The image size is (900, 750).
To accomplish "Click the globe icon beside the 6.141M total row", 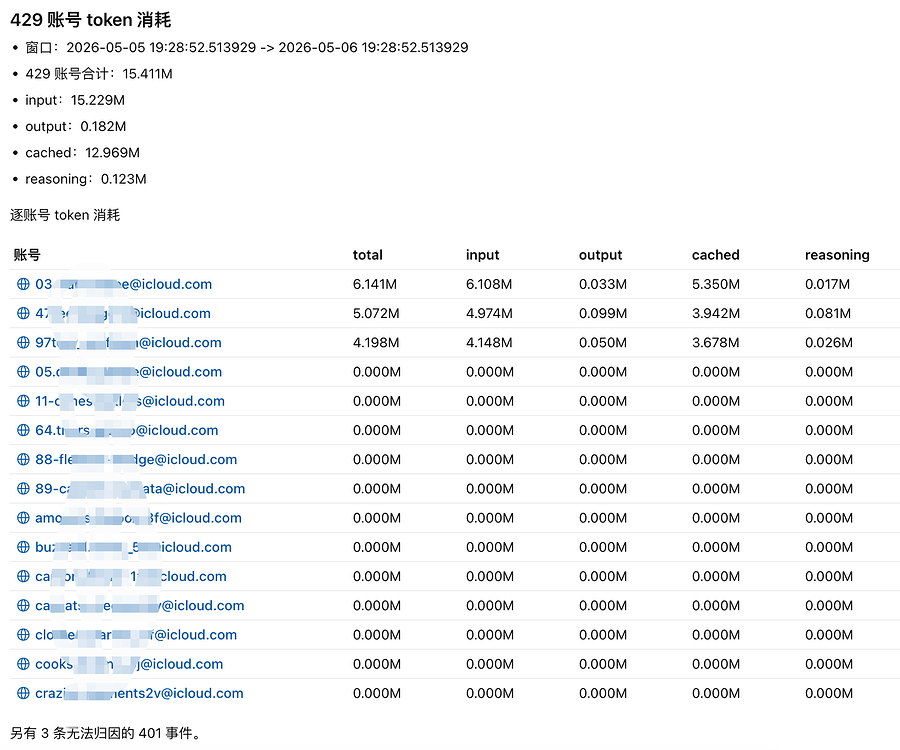I will [23, 284].
